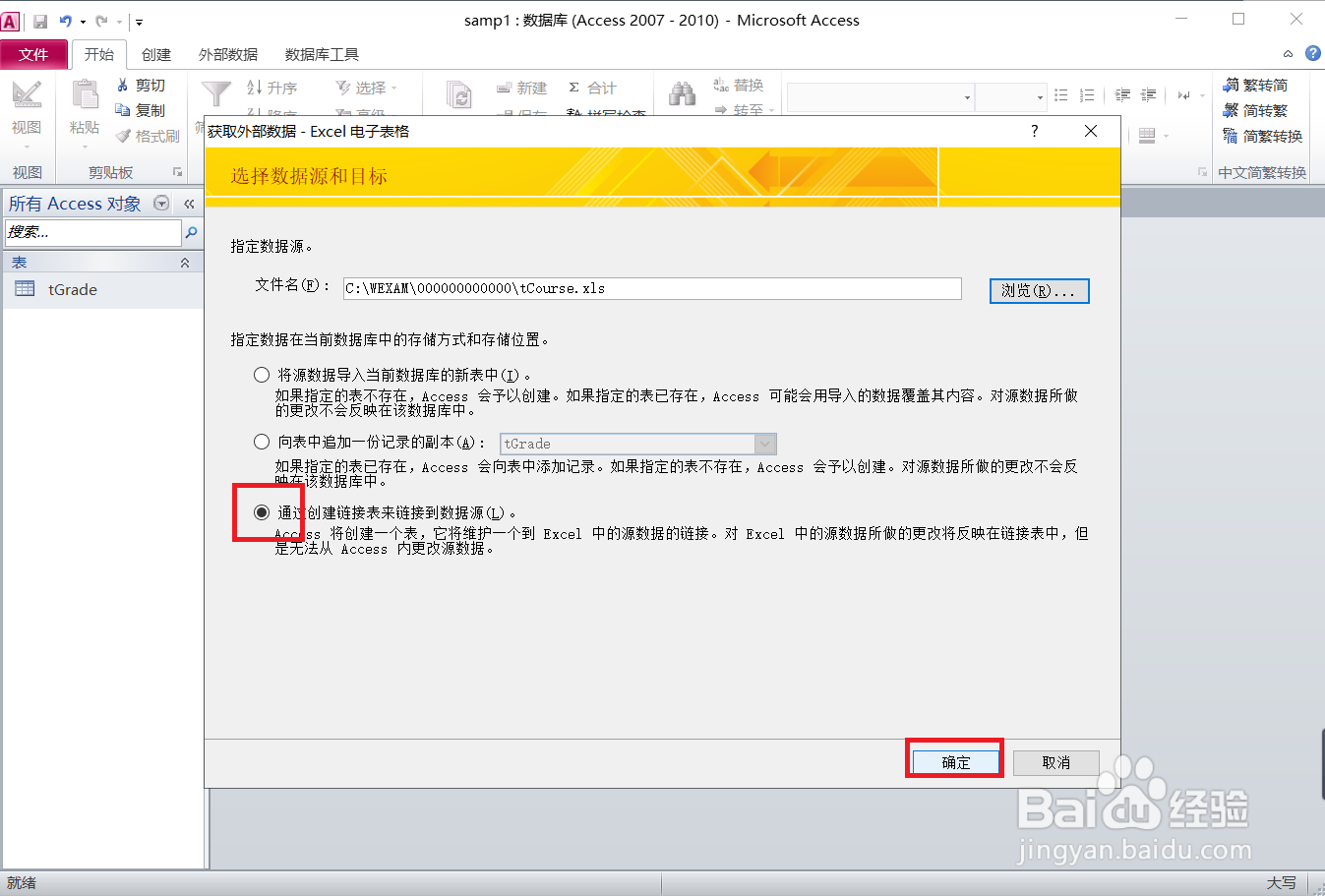Click the 替换 (Replace) icon
Screen dimensions: 1325x896
721,86
